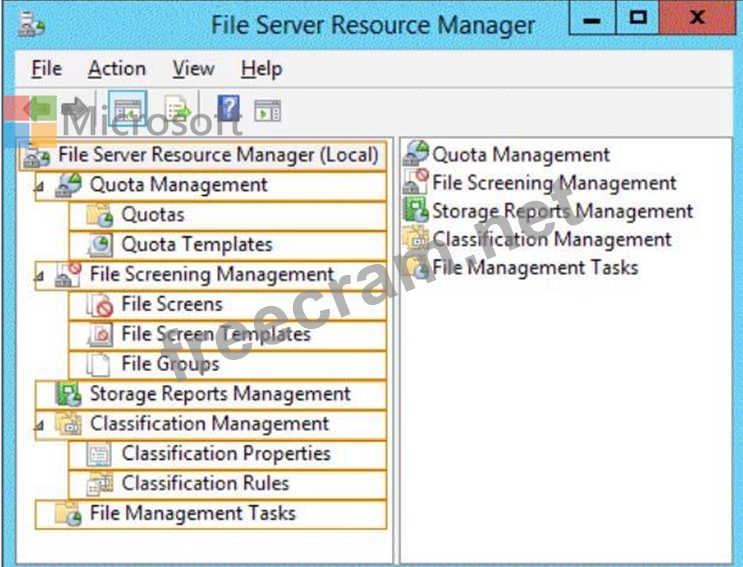Click Quota Management icon in right pane
This screenshot has height=567, width=743.
(x=416, y=153)
